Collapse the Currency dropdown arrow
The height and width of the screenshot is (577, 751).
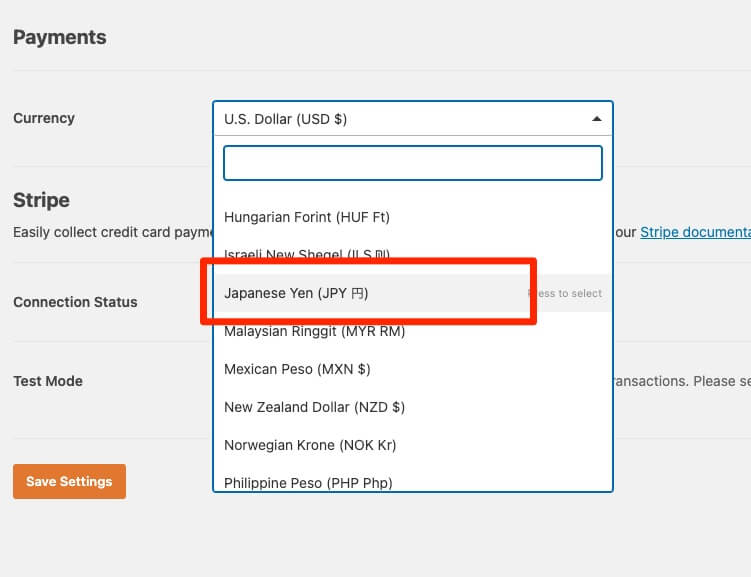tap(596, 119)
